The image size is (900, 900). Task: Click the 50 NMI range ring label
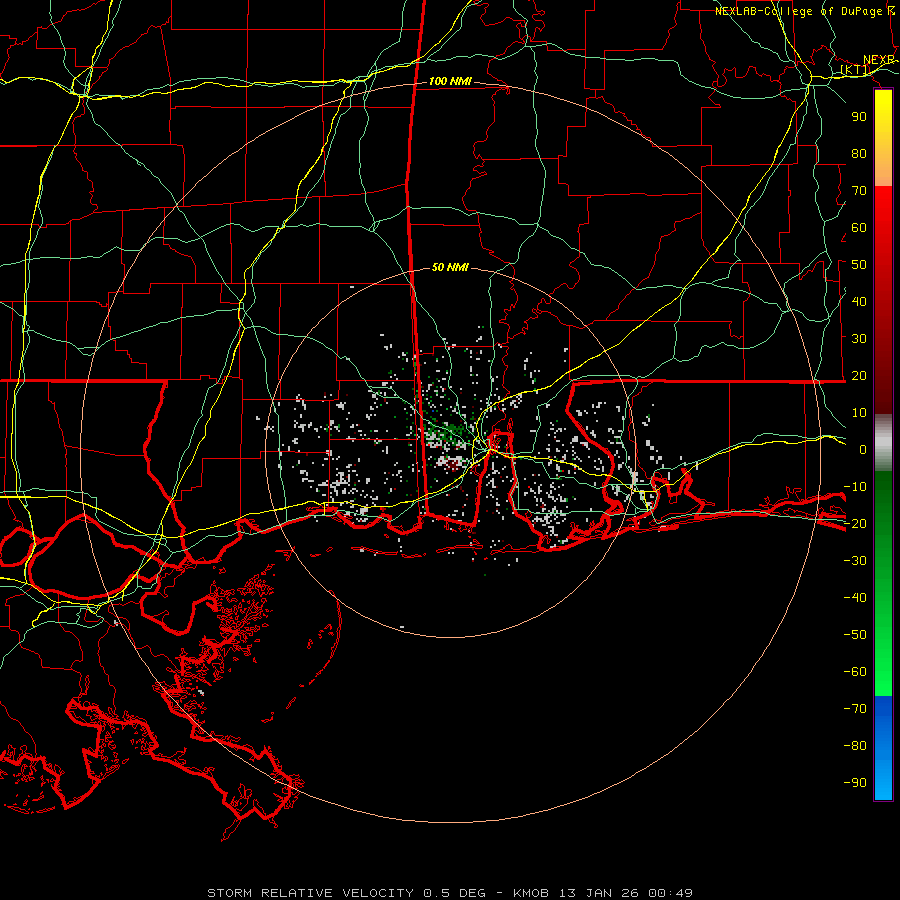(451, 267)
